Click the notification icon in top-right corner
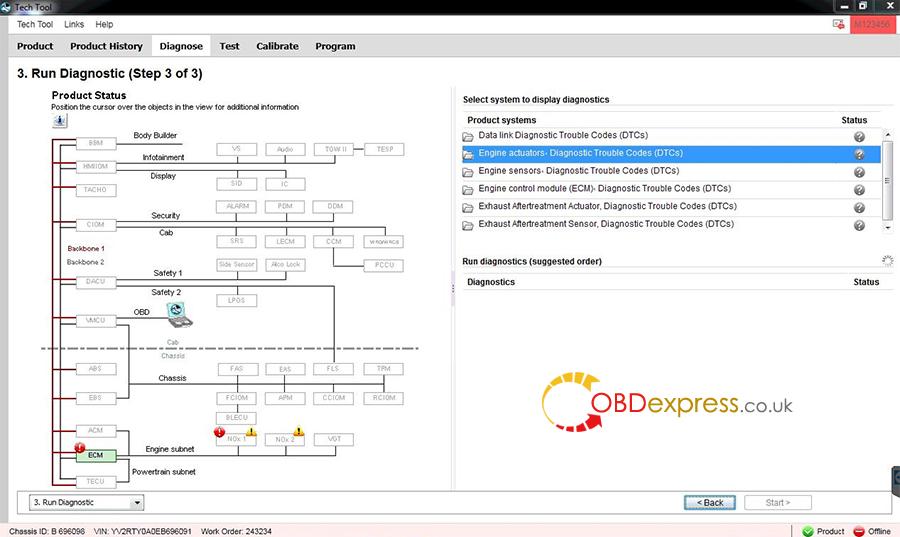Screen dimensions: 900x537 pos(837,24)
